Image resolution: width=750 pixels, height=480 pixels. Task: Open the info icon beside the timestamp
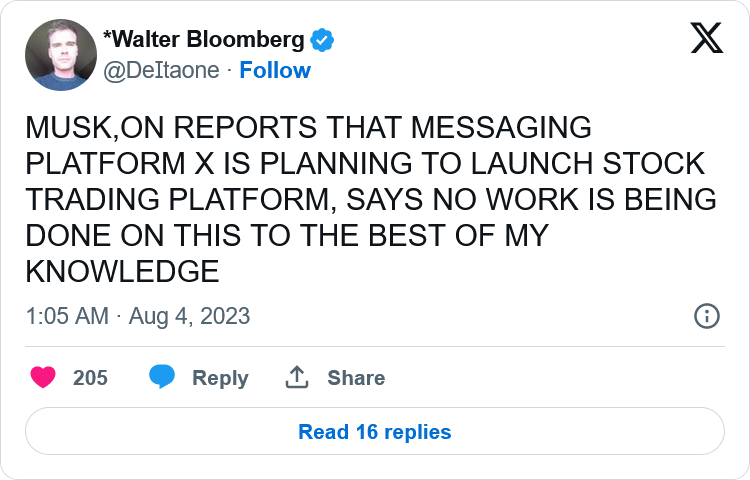(706, 316)
